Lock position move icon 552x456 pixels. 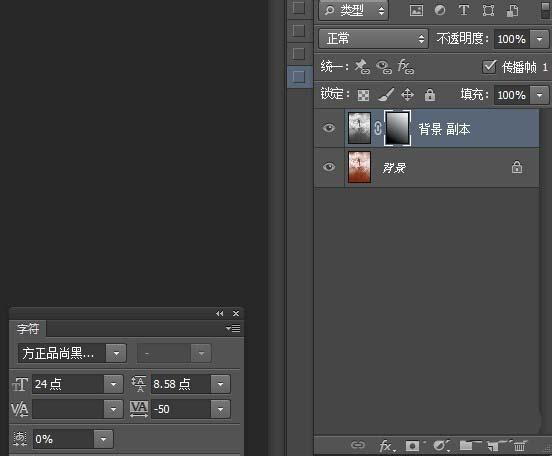407,95
